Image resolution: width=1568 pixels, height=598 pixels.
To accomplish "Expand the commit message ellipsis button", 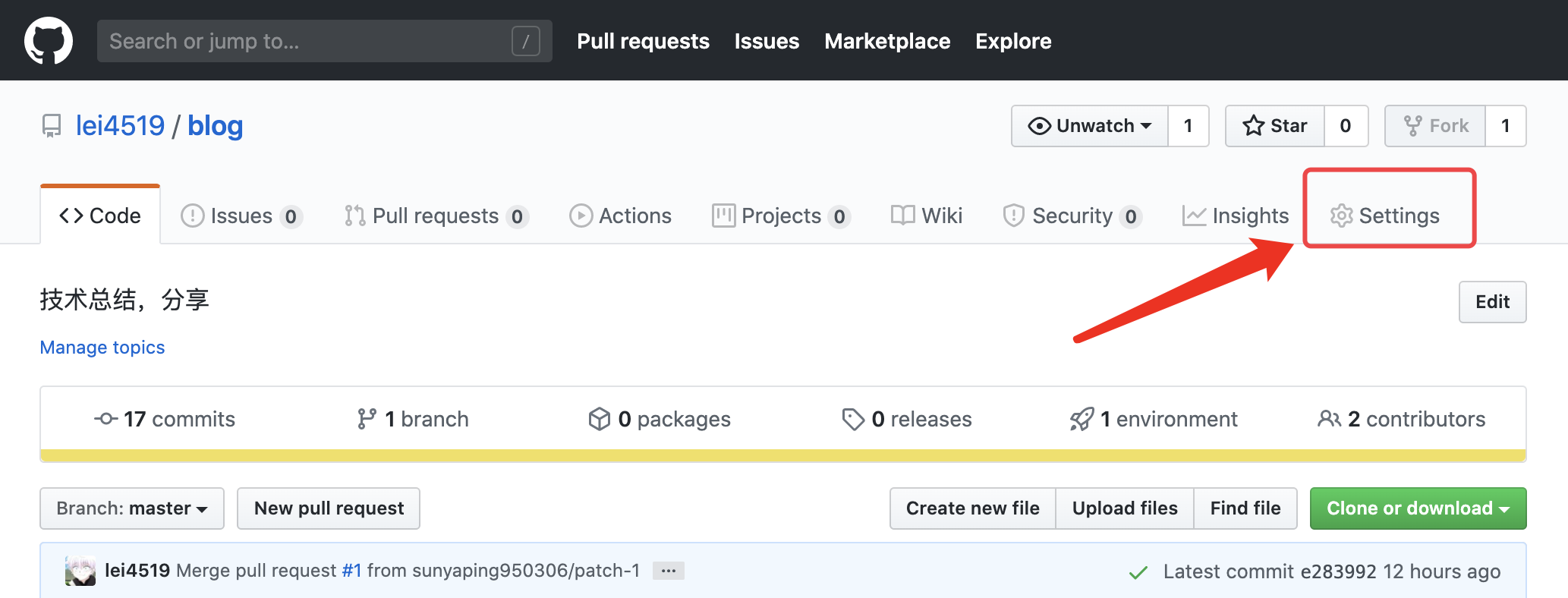I will 668,571.
